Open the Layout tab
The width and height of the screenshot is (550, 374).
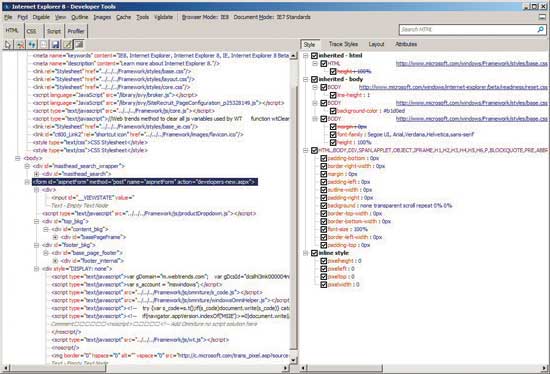pos(376,44)
